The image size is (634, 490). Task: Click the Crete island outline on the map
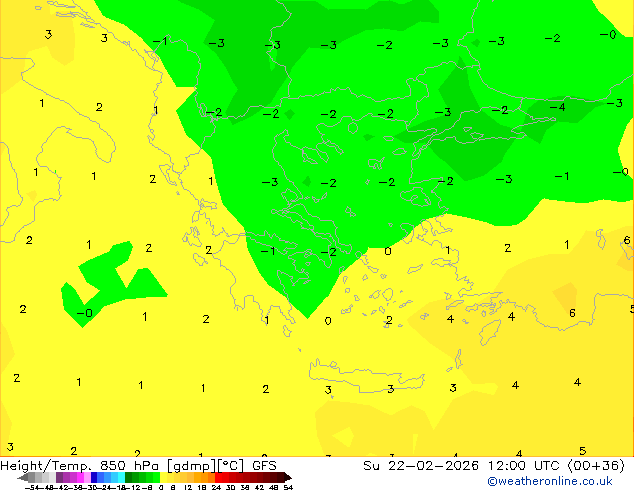coord(366,376)
